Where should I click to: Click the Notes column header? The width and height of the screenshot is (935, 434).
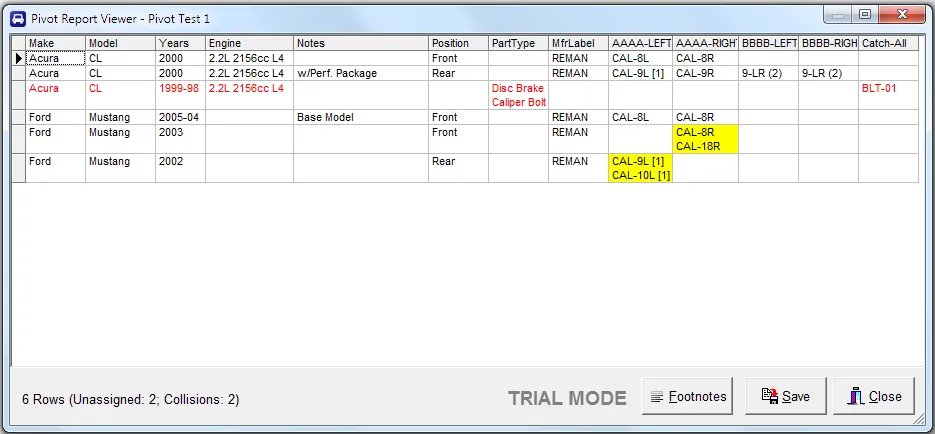click(x=361, y=44)
